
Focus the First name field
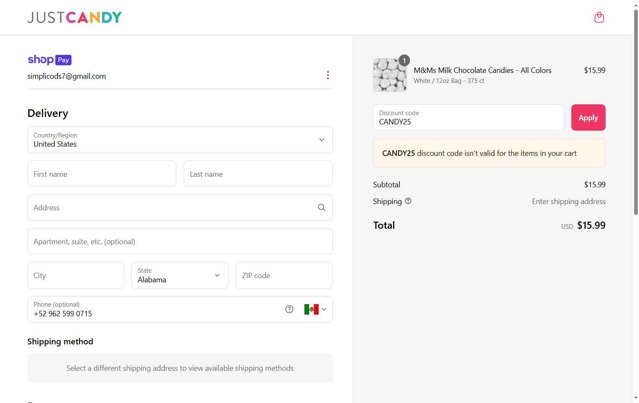pos(102,174)
